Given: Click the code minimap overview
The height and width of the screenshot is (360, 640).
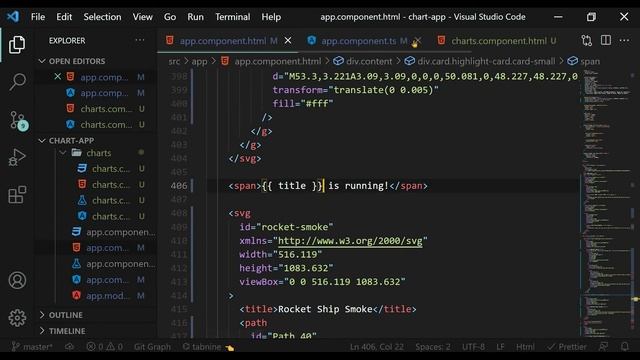Looking at the screenshot, I should point(607,203).
